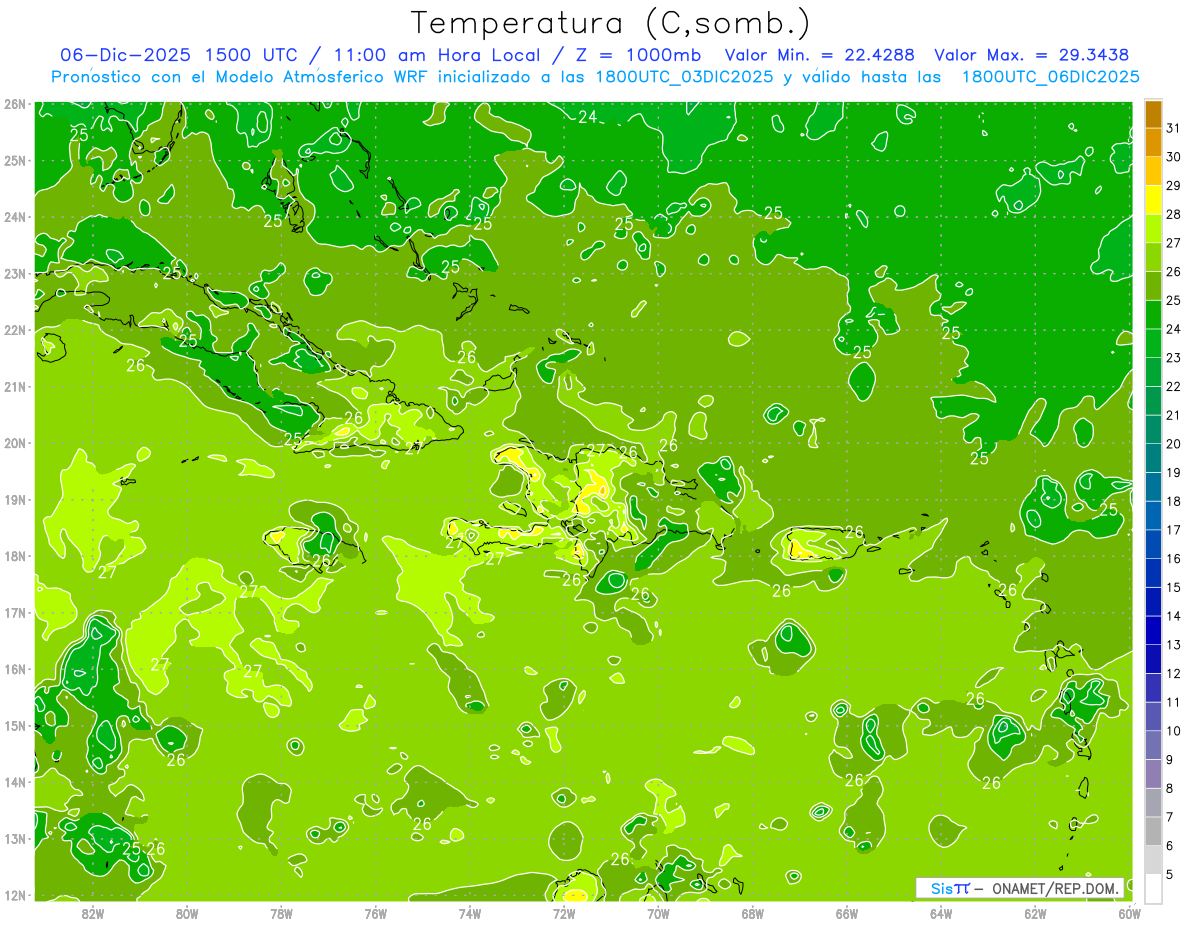Click the "80W" longitude axis label
This screenshot has width=1200, height=927.
(187, 914)
